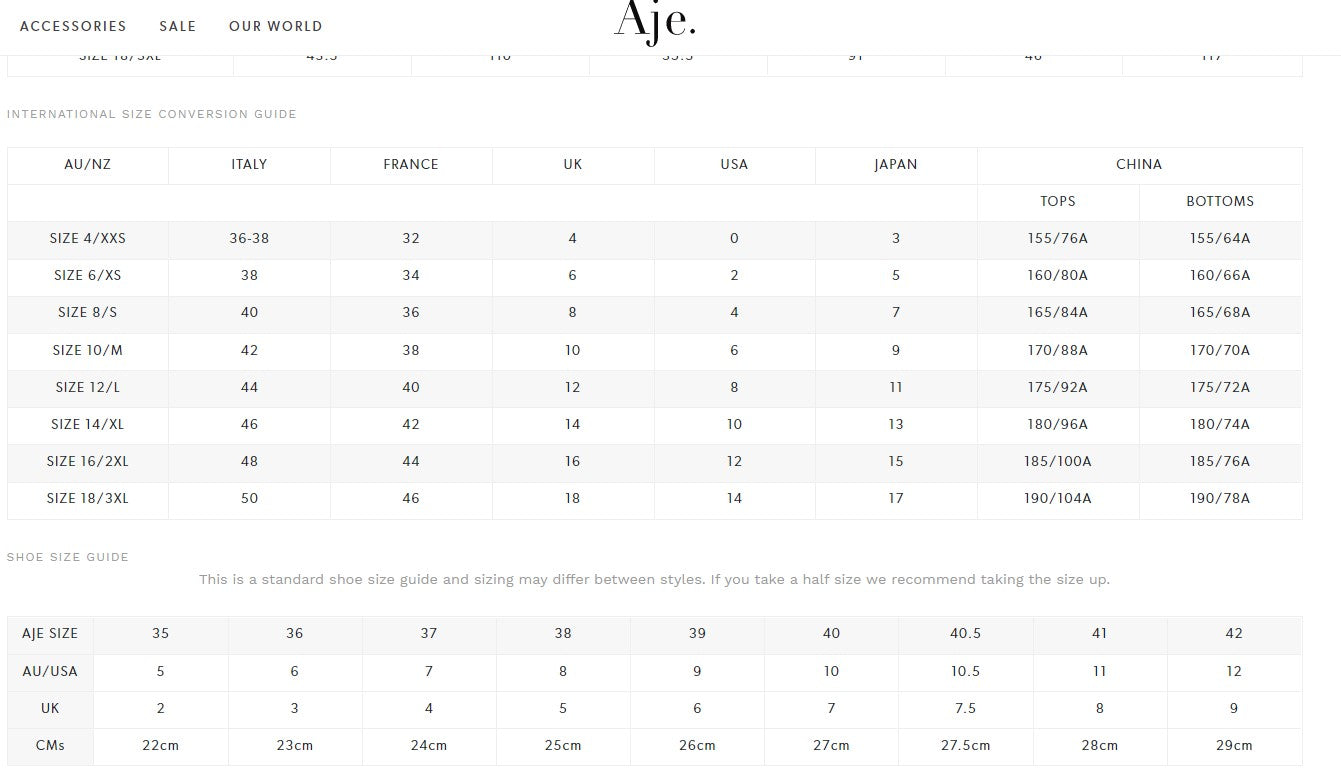
Task: Select the SIZE 4/XXS row label
Action: 88,239
